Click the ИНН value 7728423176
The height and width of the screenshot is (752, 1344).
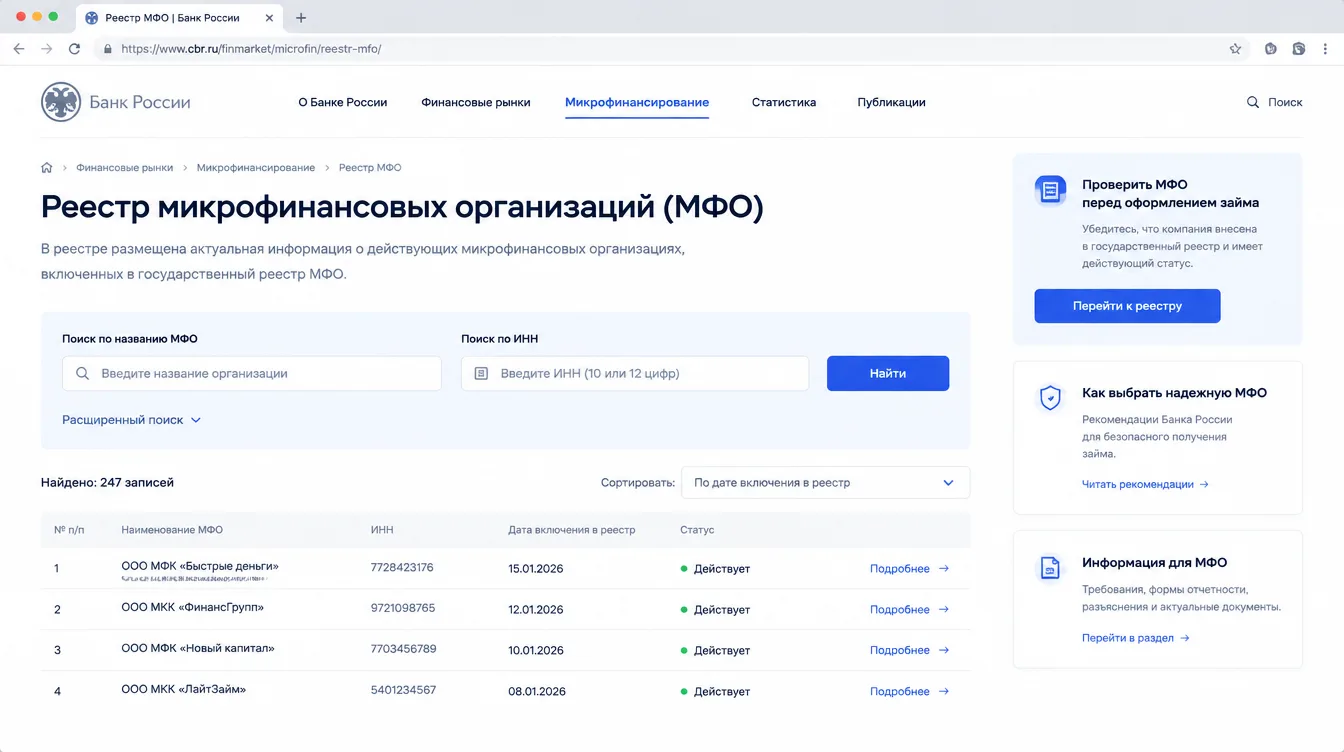(402, 568)
